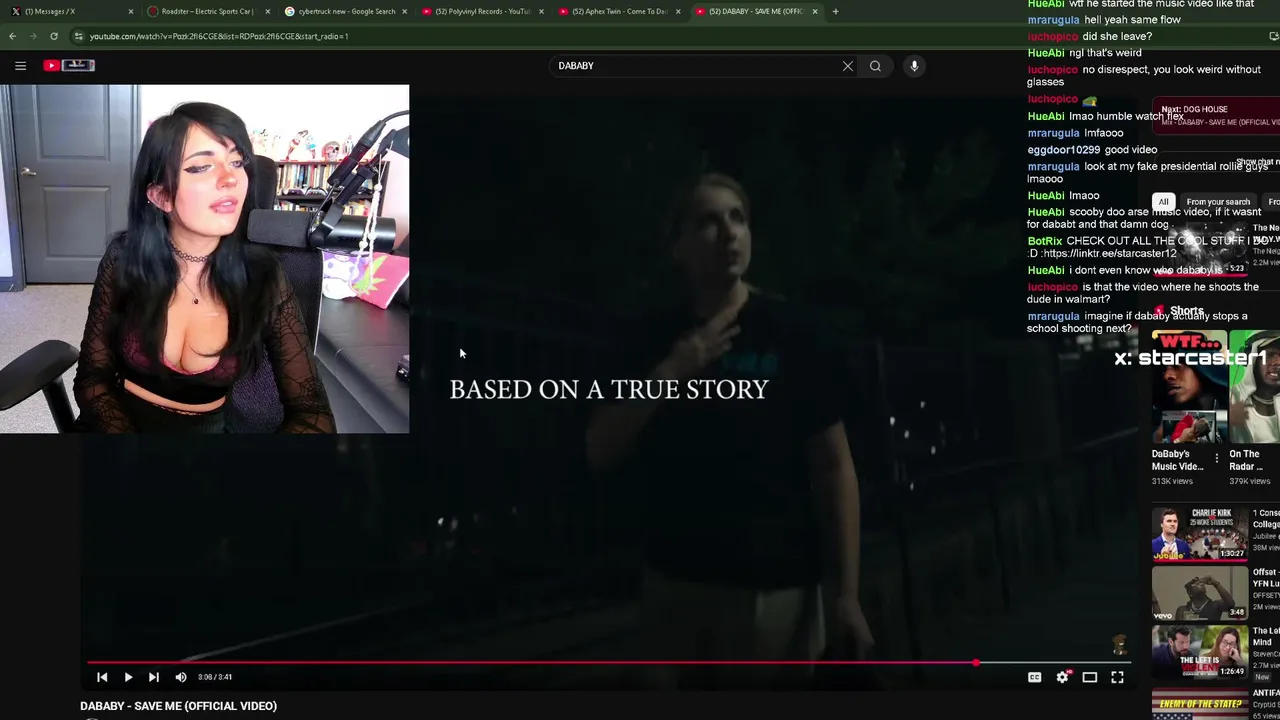View site info icon in address bar
Screen dimensions: 1280x720
tap(78, 36)
